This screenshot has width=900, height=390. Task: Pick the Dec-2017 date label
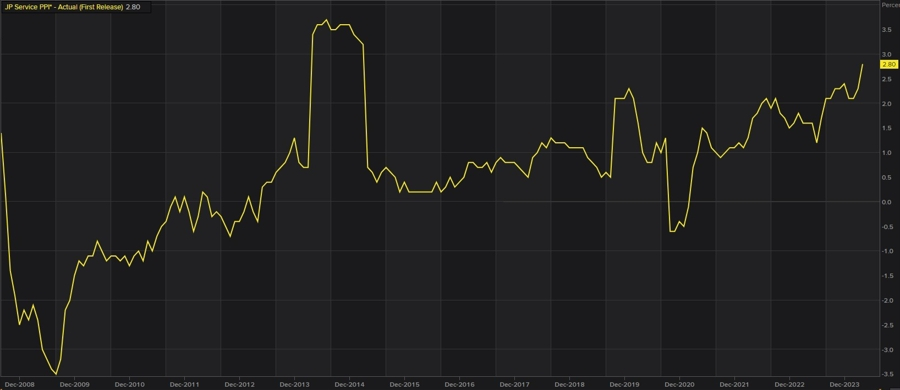(x=514, y=384)
